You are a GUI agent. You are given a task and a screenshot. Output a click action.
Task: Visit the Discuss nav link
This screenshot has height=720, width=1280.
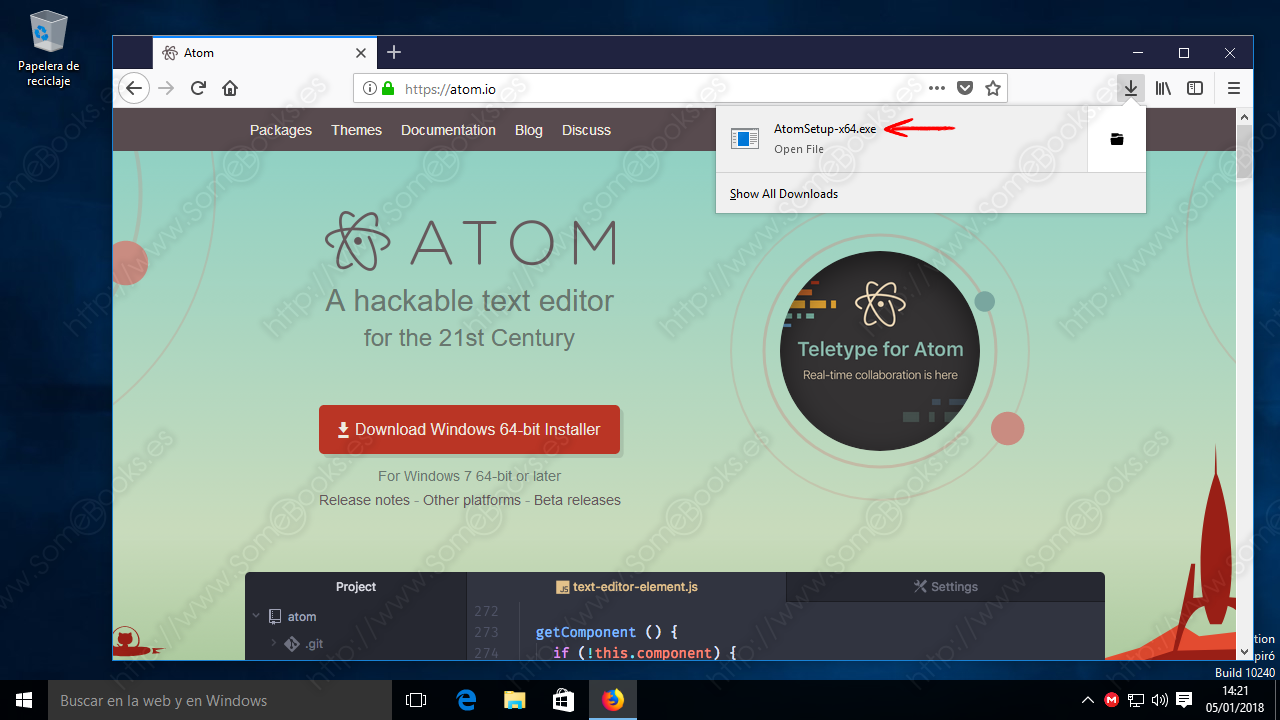tap(586, 130)
